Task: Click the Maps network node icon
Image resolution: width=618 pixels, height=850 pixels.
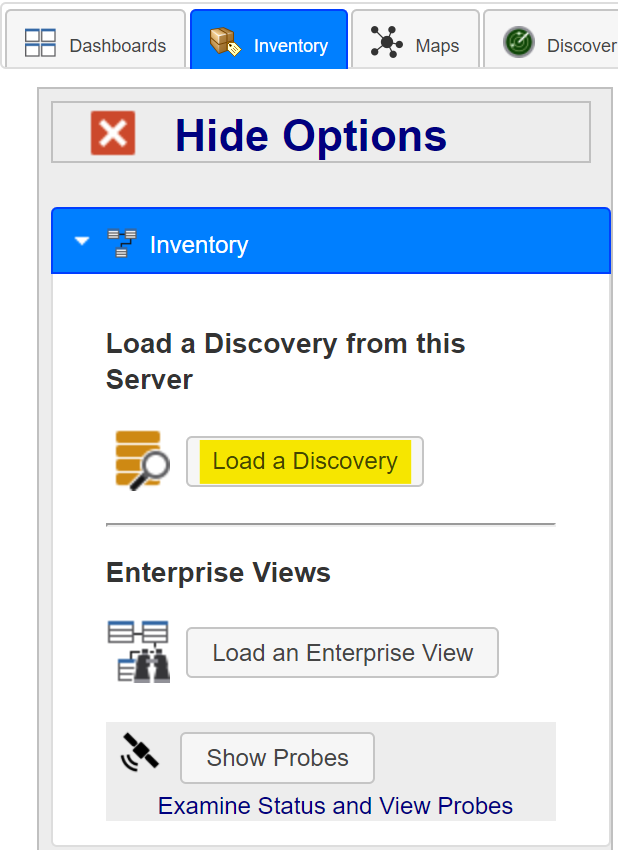Action: point(387,42)
